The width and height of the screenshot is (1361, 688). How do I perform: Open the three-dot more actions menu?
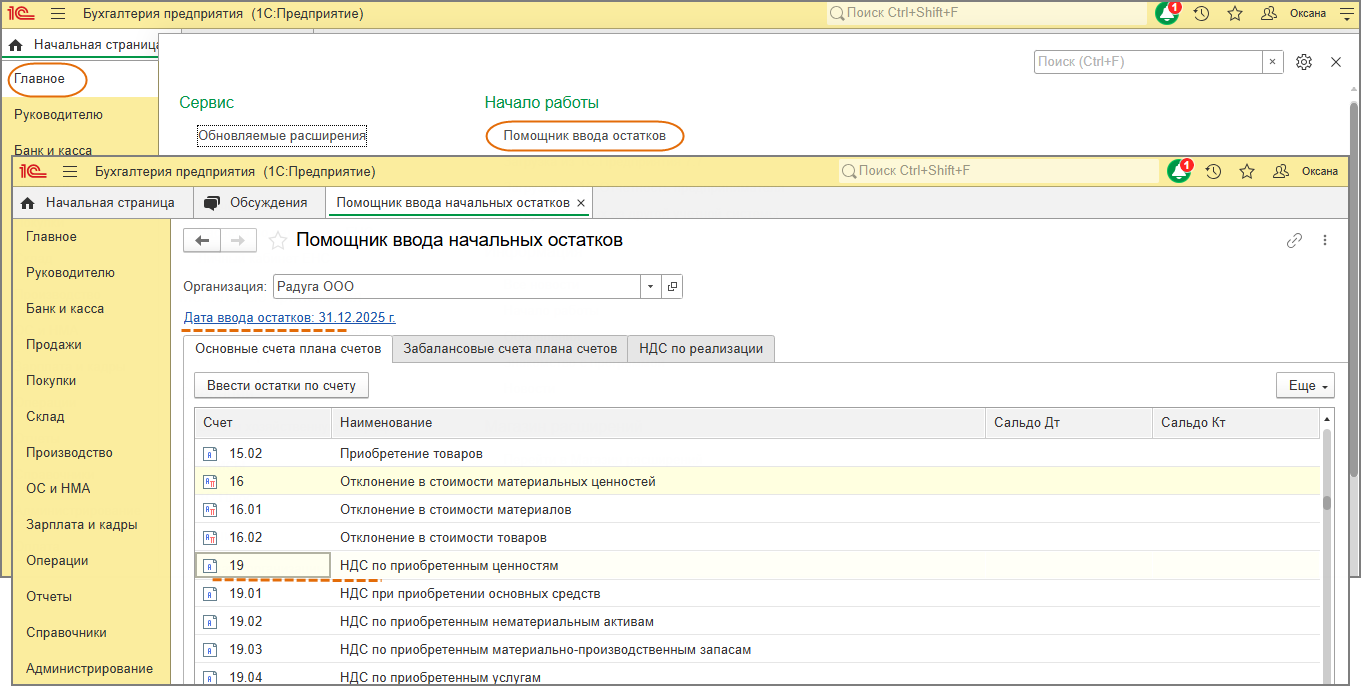pos(1325,240)
